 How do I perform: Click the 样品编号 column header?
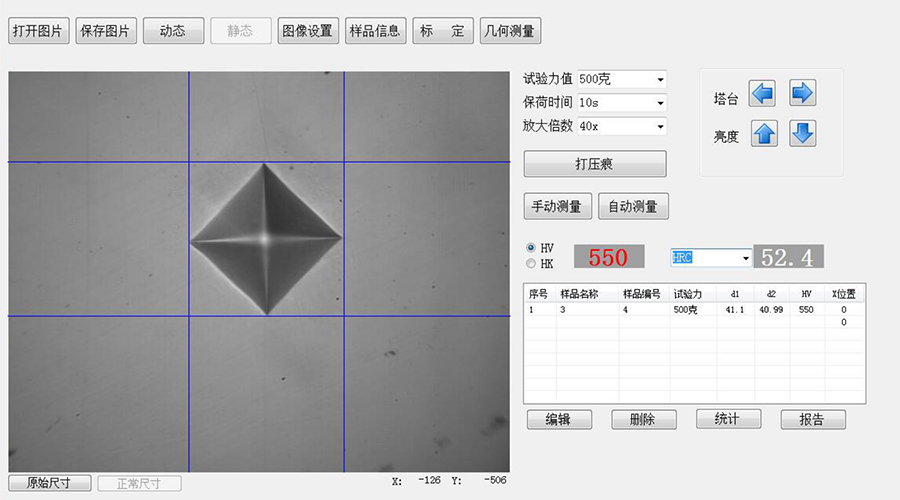tap(644, 294)
